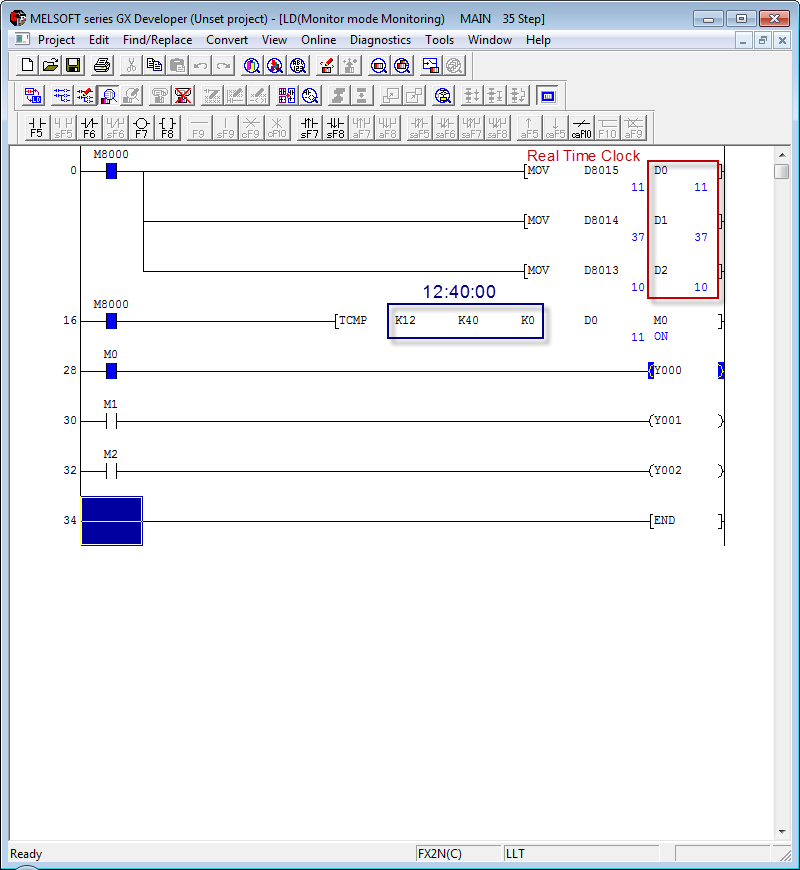Select the Closed Contact F6 ladder symbol
This screenshot has height=870, width=800.
(x=89, y=127)
